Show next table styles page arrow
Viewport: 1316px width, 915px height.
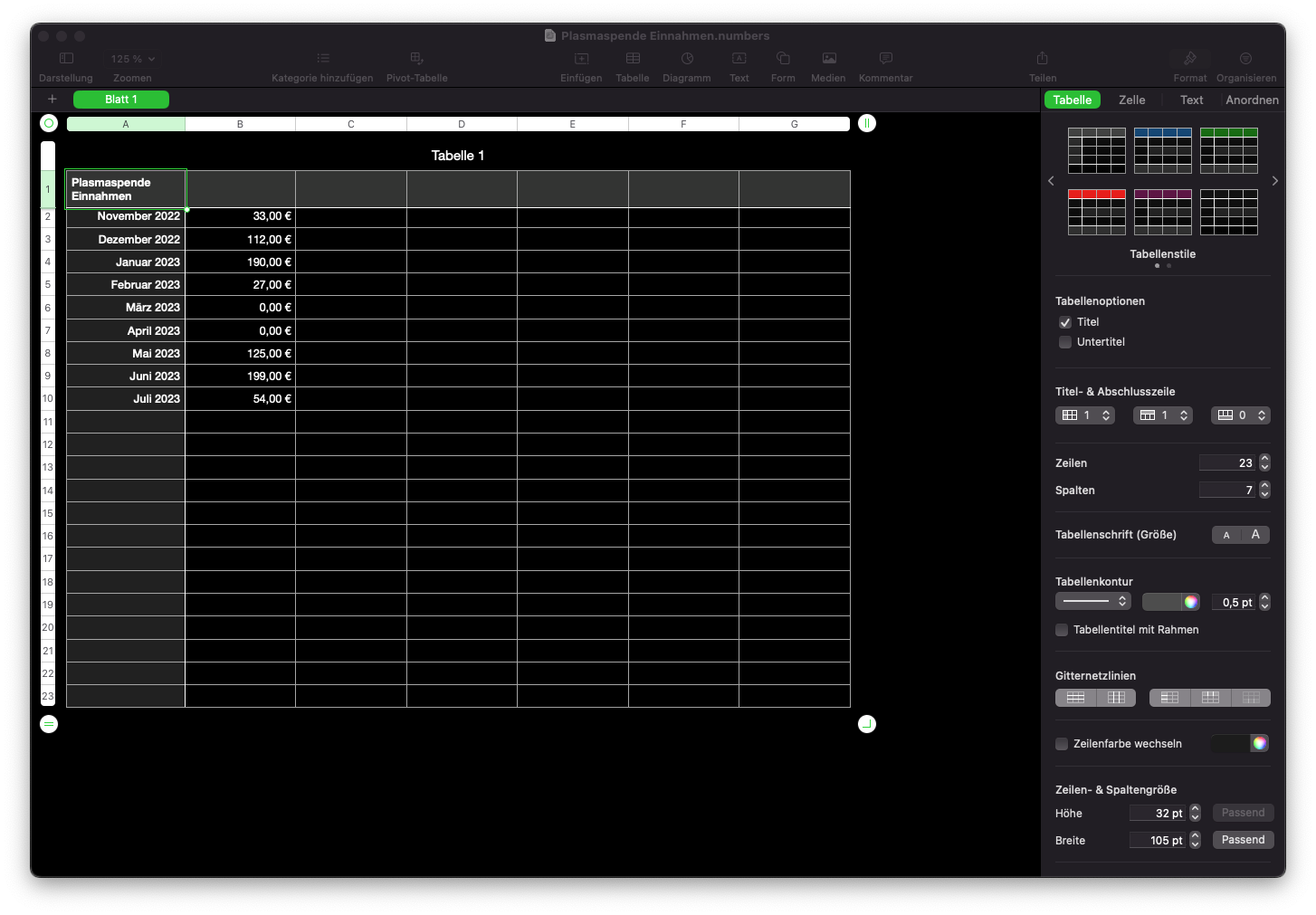click(x=1274, y=181)
